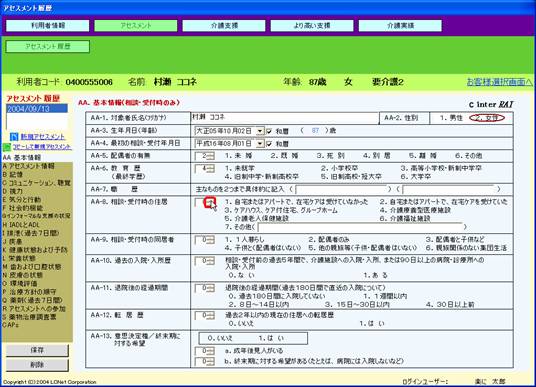Click the green copy-assessment icon

(x=7, y=147)
